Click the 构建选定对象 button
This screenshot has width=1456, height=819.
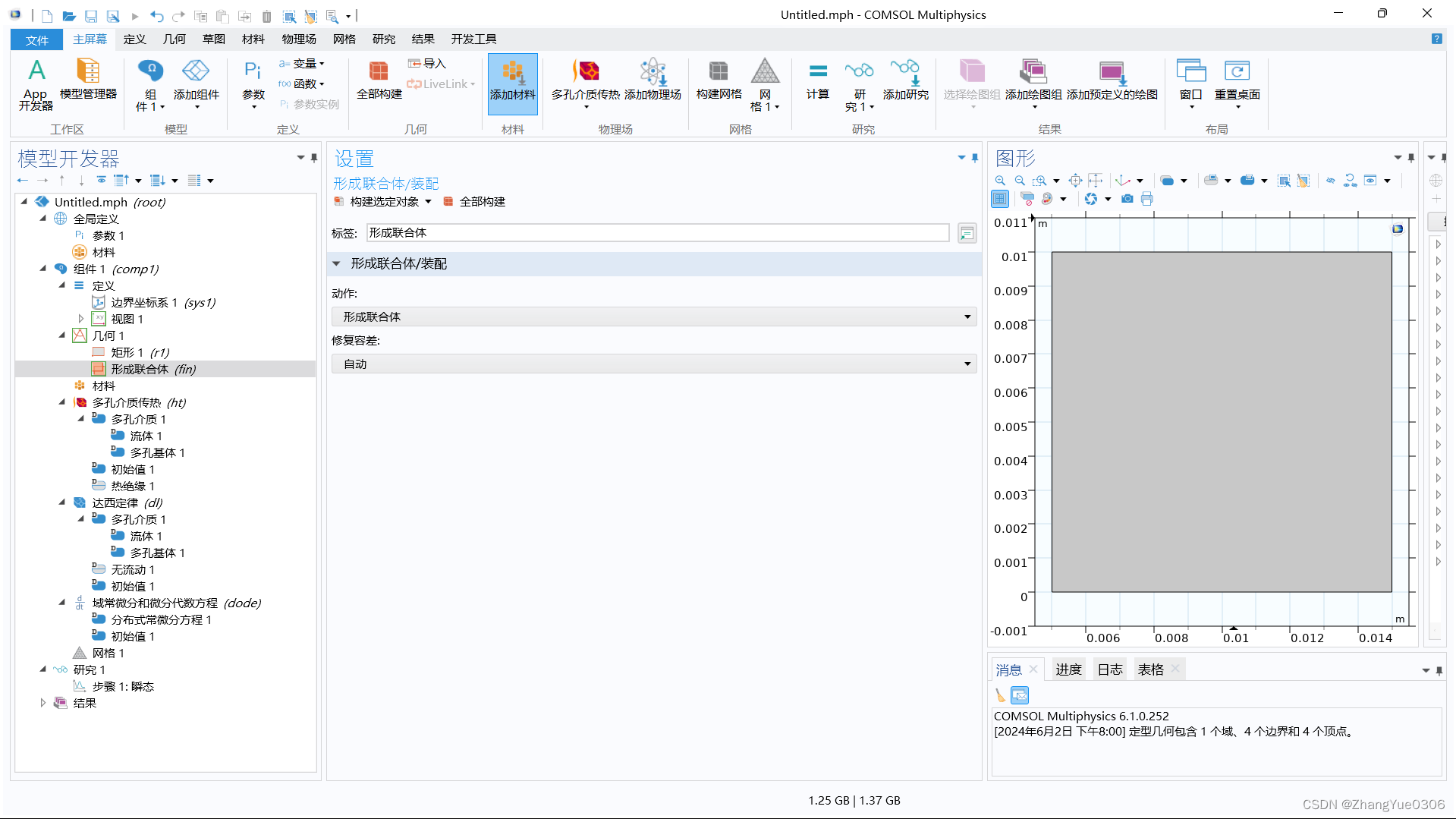pyautogui.click(x=377, y=202)
